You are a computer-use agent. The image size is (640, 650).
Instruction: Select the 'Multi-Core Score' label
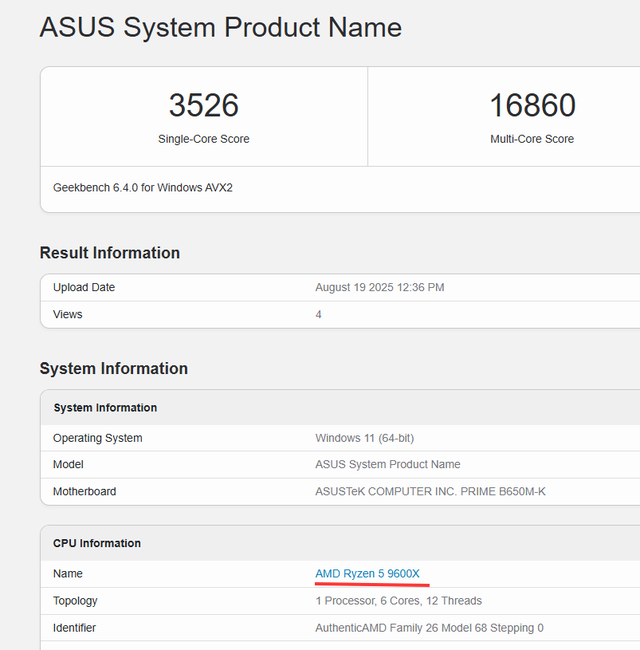click(532, 139)
